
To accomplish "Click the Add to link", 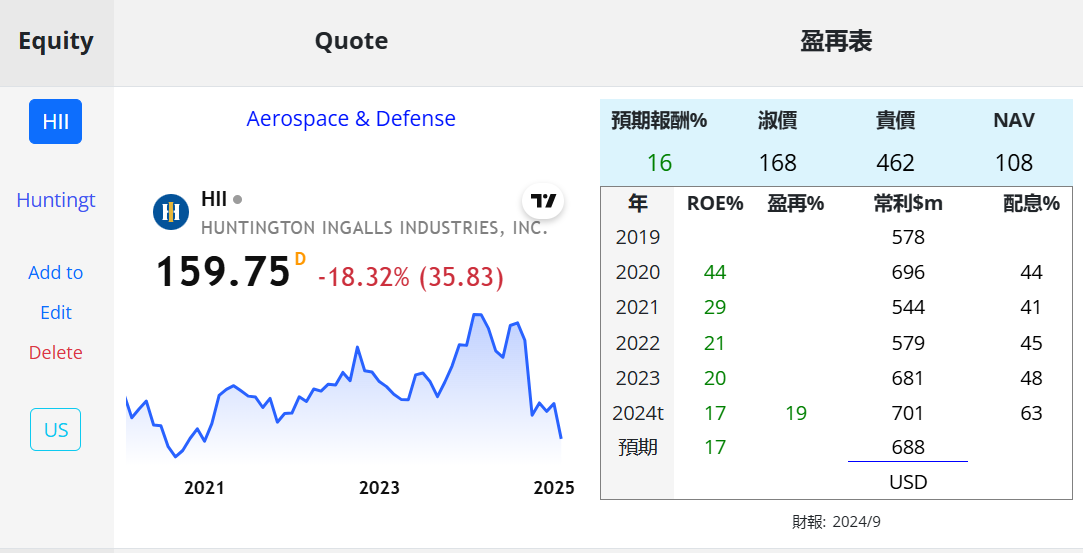I will point(56,273).
